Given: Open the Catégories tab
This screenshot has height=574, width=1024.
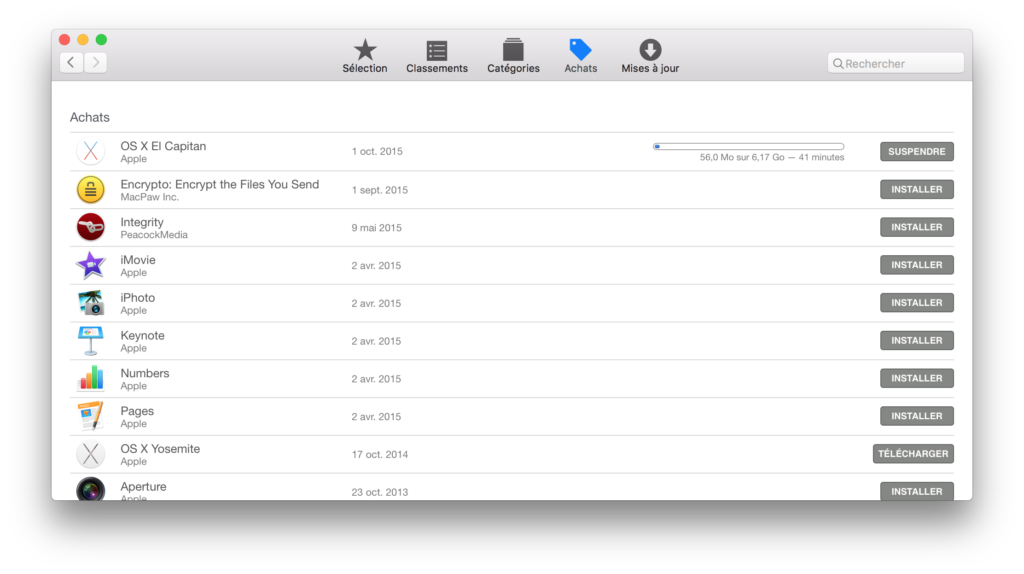Looking at the screenshot, I should 513,56.
